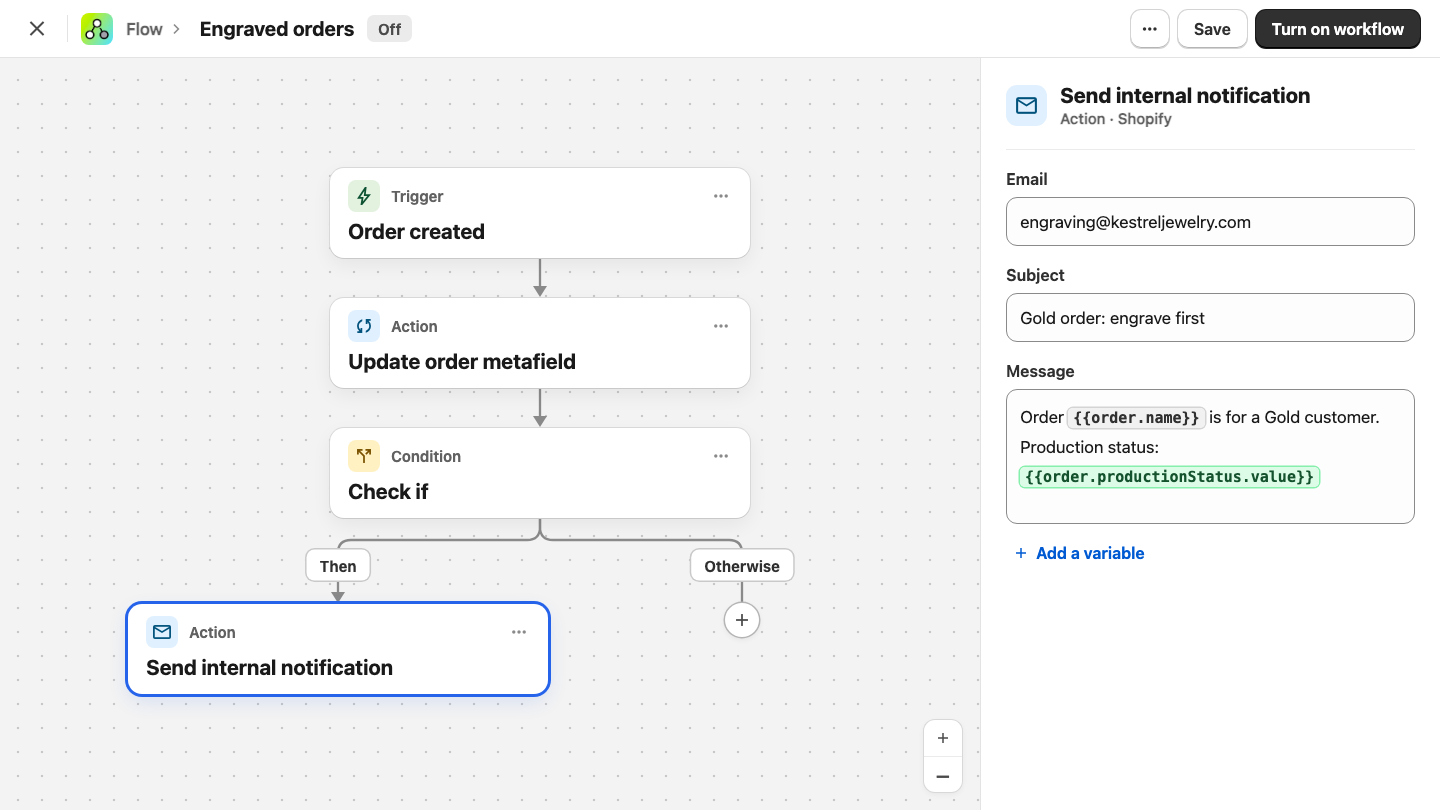Open options menu for the Check if condition

pos(721,456)
